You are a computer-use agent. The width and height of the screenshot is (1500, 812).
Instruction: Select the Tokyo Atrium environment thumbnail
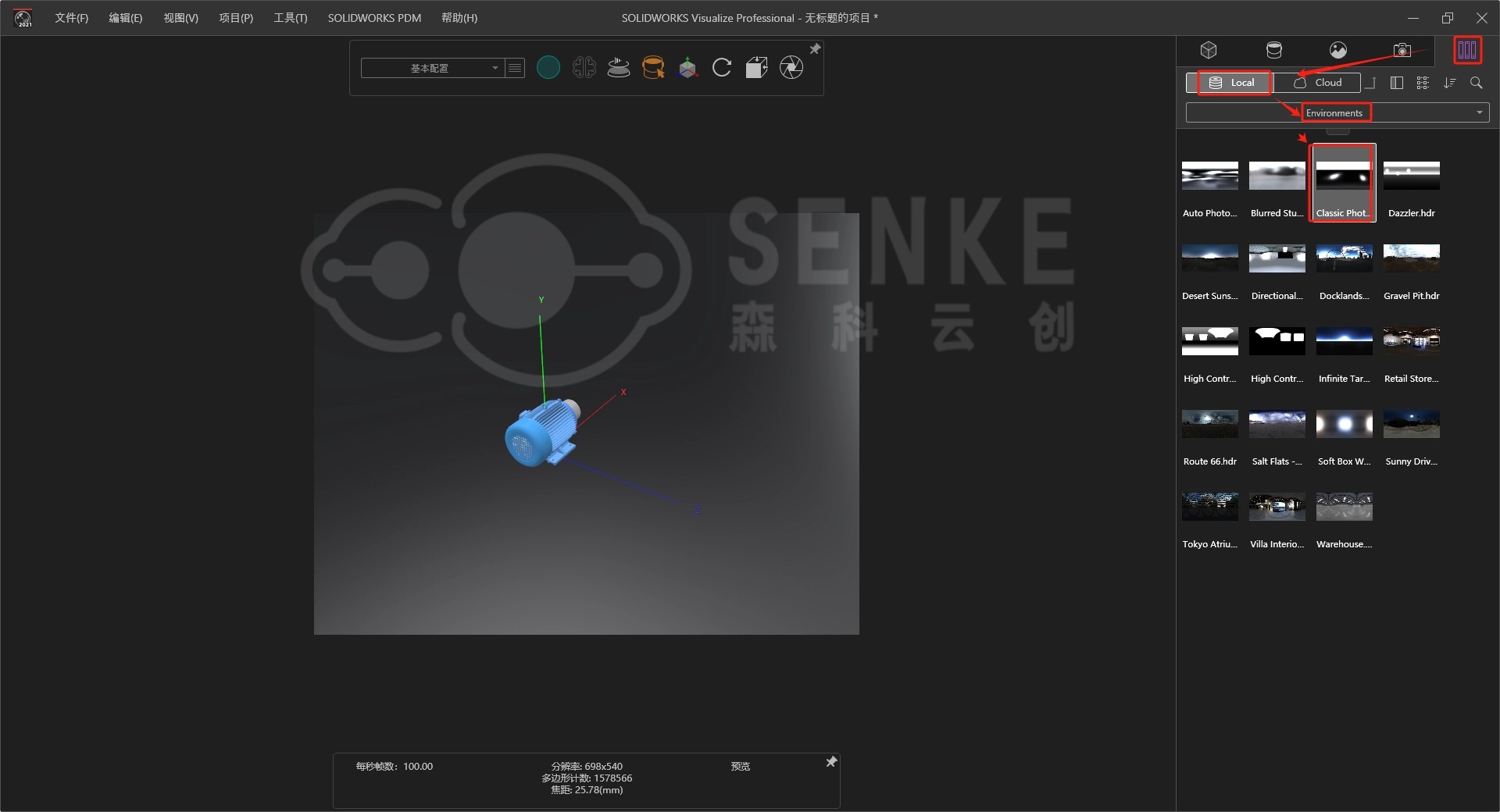(x=1209, y=507)
